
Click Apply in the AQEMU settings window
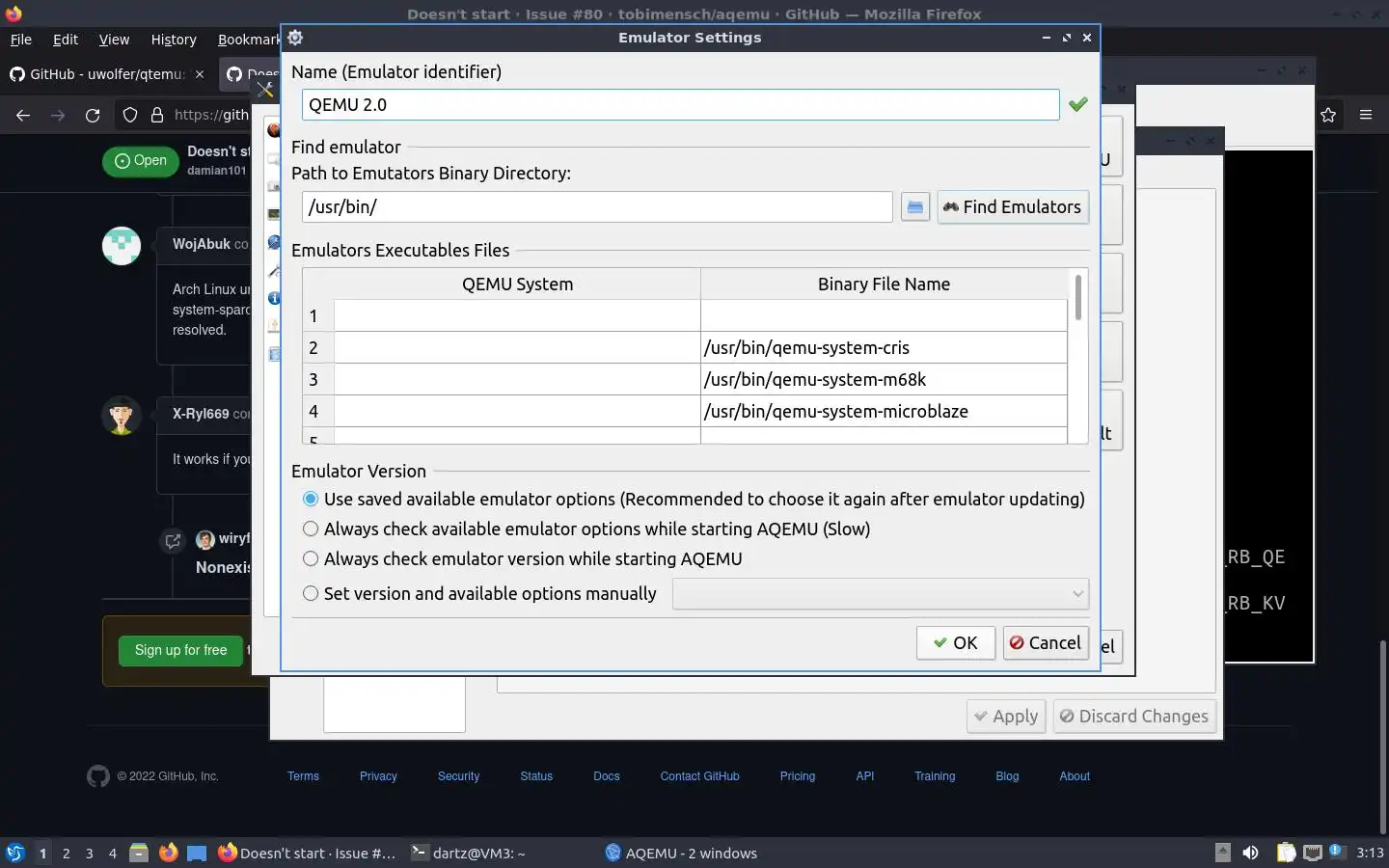tap(1006, 717)
